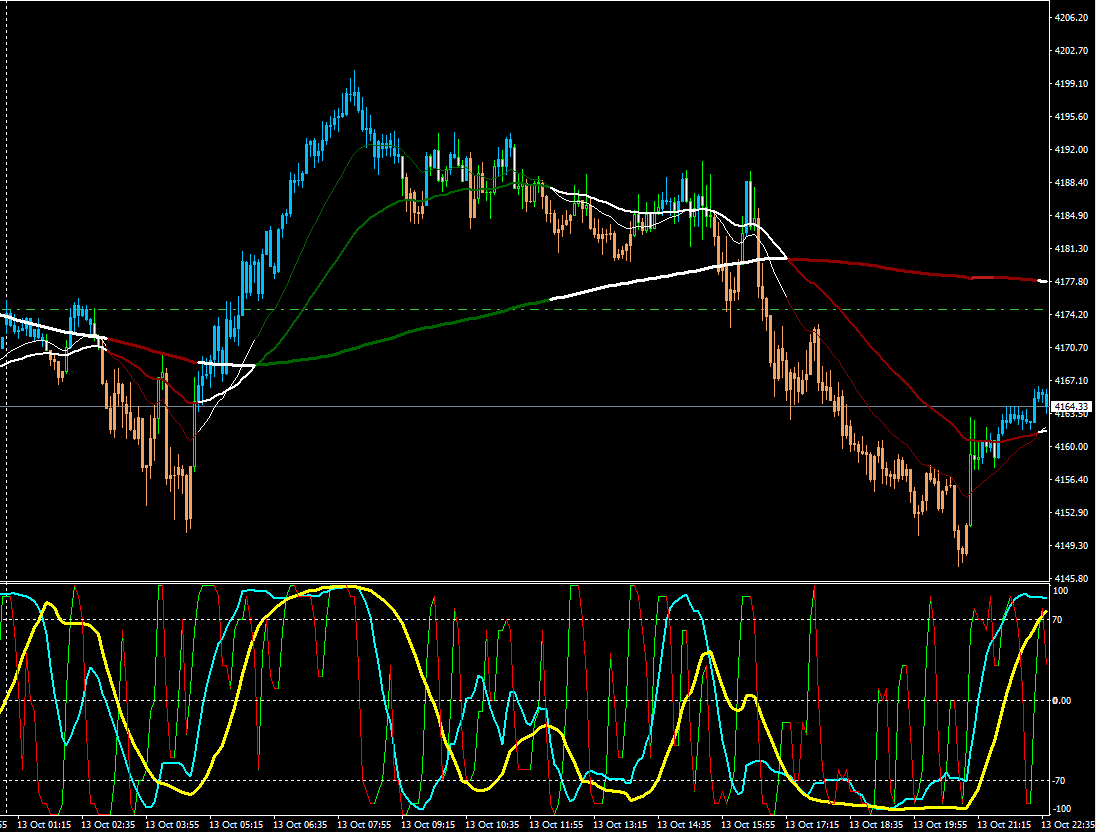This screenshot has width=1097, height=832.
Task: Click the 4202.70 price level
Action: 1071,50
